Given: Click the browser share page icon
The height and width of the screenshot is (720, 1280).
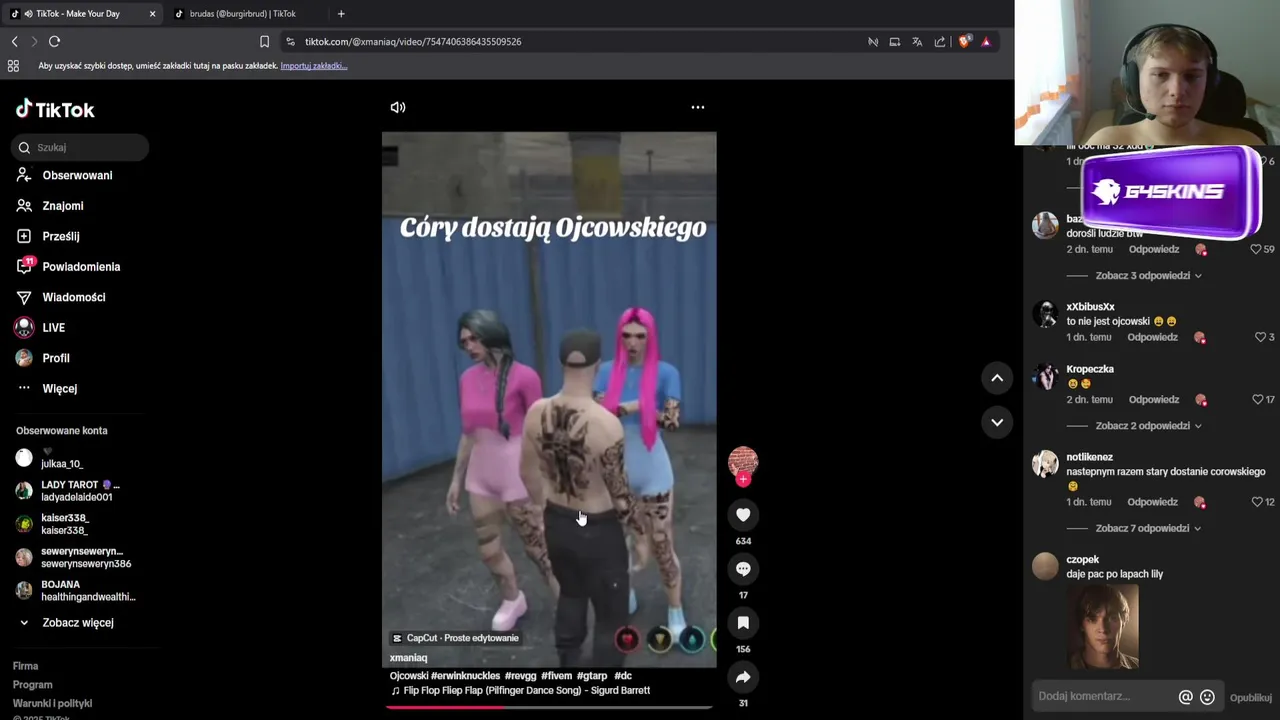Looking at the screenshot, I should tap(940, 42).
